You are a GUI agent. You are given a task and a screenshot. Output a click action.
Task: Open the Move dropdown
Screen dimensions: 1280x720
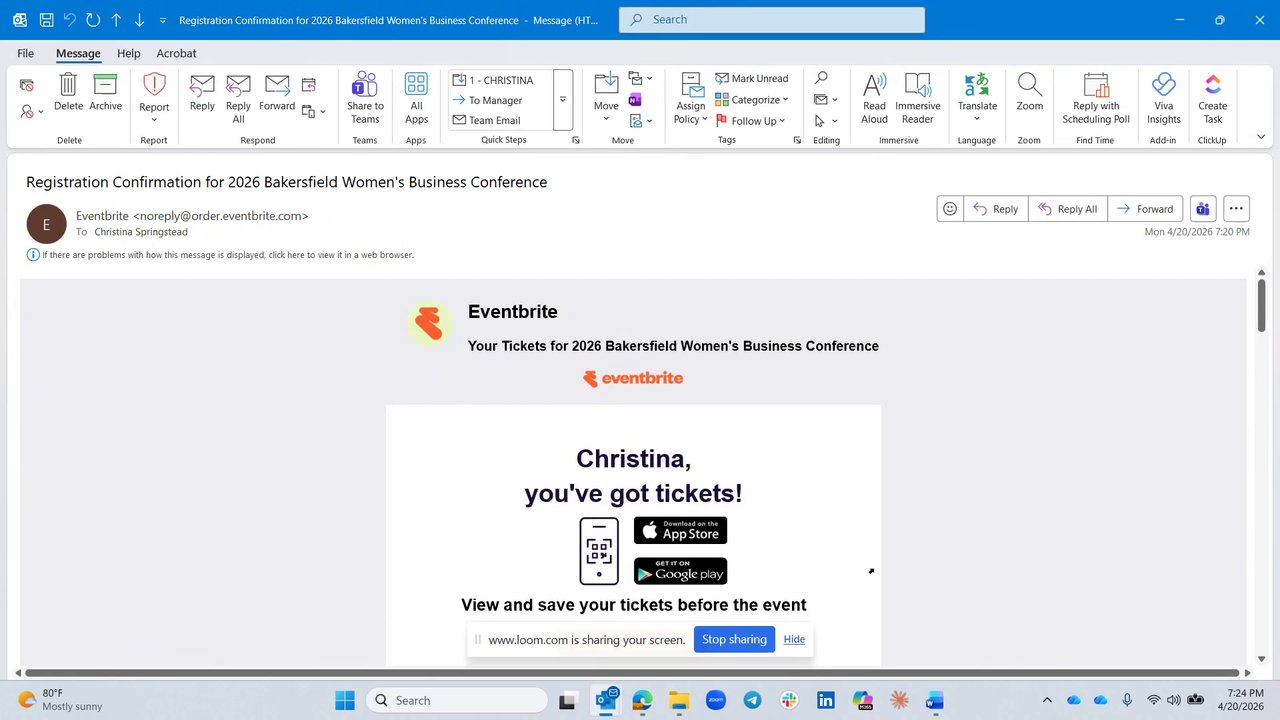[606, 98]
